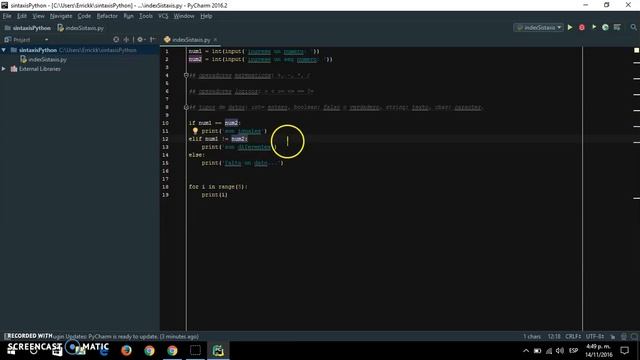
Task: Open CRLF line separator selector
Action: [x=573, y=337]
